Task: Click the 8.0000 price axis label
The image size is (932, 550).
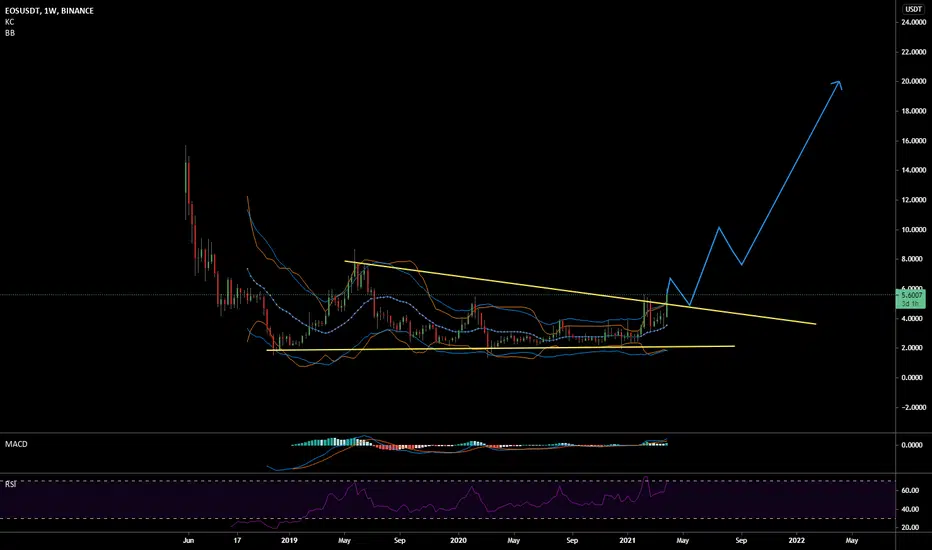Action: [912, 259]
